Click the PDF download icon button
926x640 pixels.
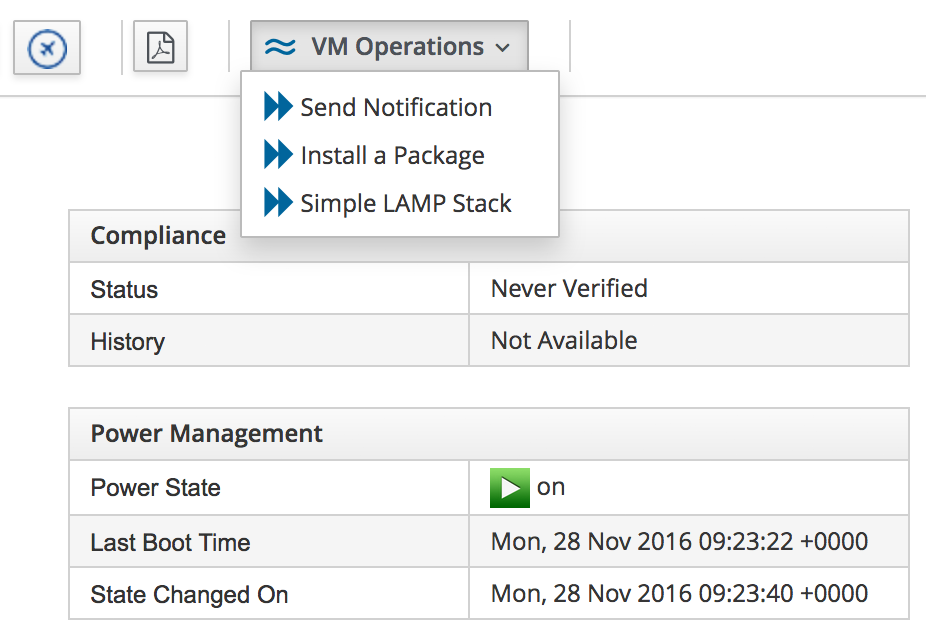[x=160, y=48]
